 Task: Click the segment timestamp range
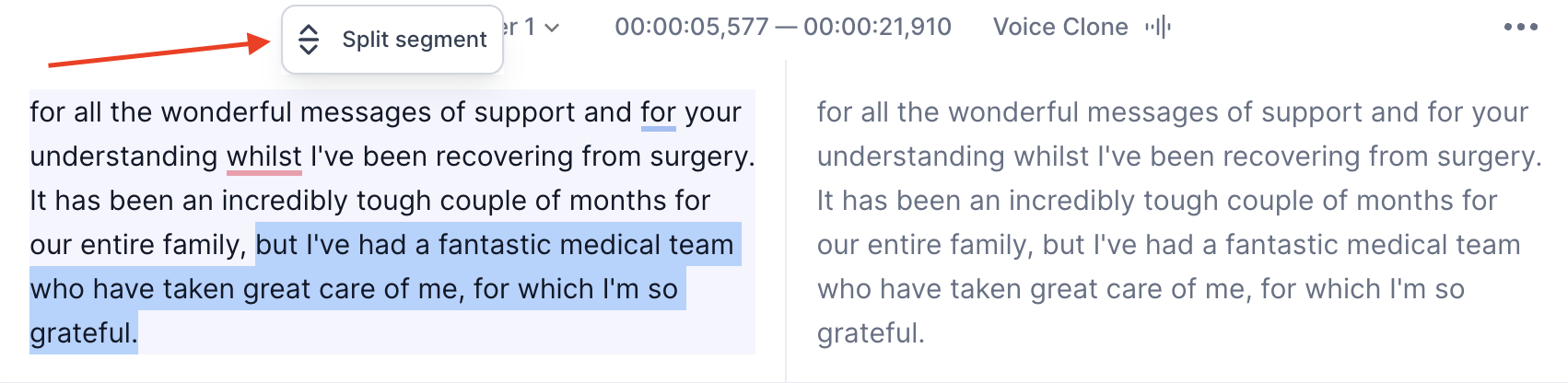tap(783, 27)
